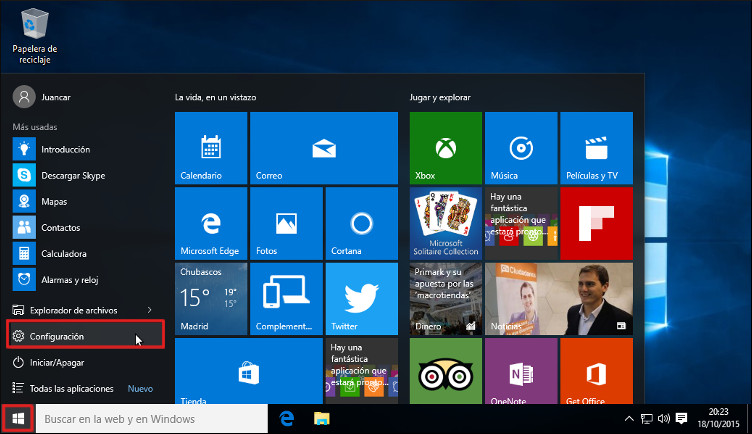Image resolution: width=752 pixels, height=434 pixels.
Task: Open the volume tray icon
Action: (x=664, y=419)
